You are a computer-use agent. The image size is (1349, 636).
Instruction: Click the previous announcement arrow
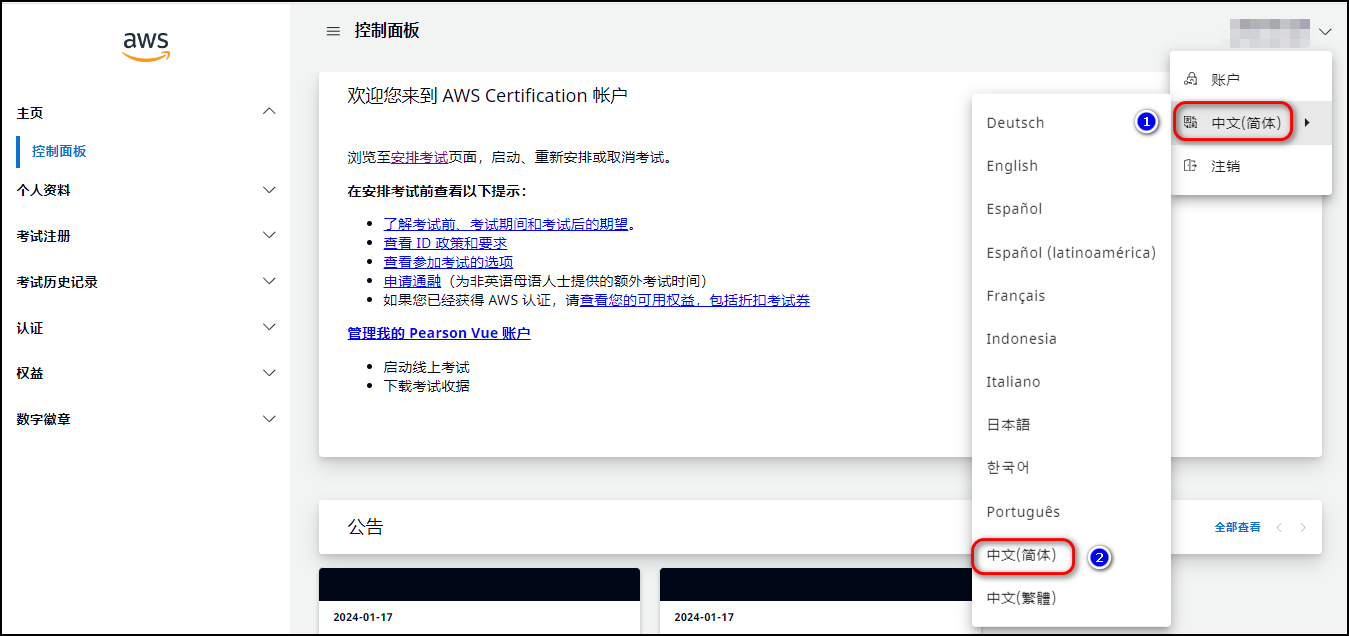coord(1279,527)
